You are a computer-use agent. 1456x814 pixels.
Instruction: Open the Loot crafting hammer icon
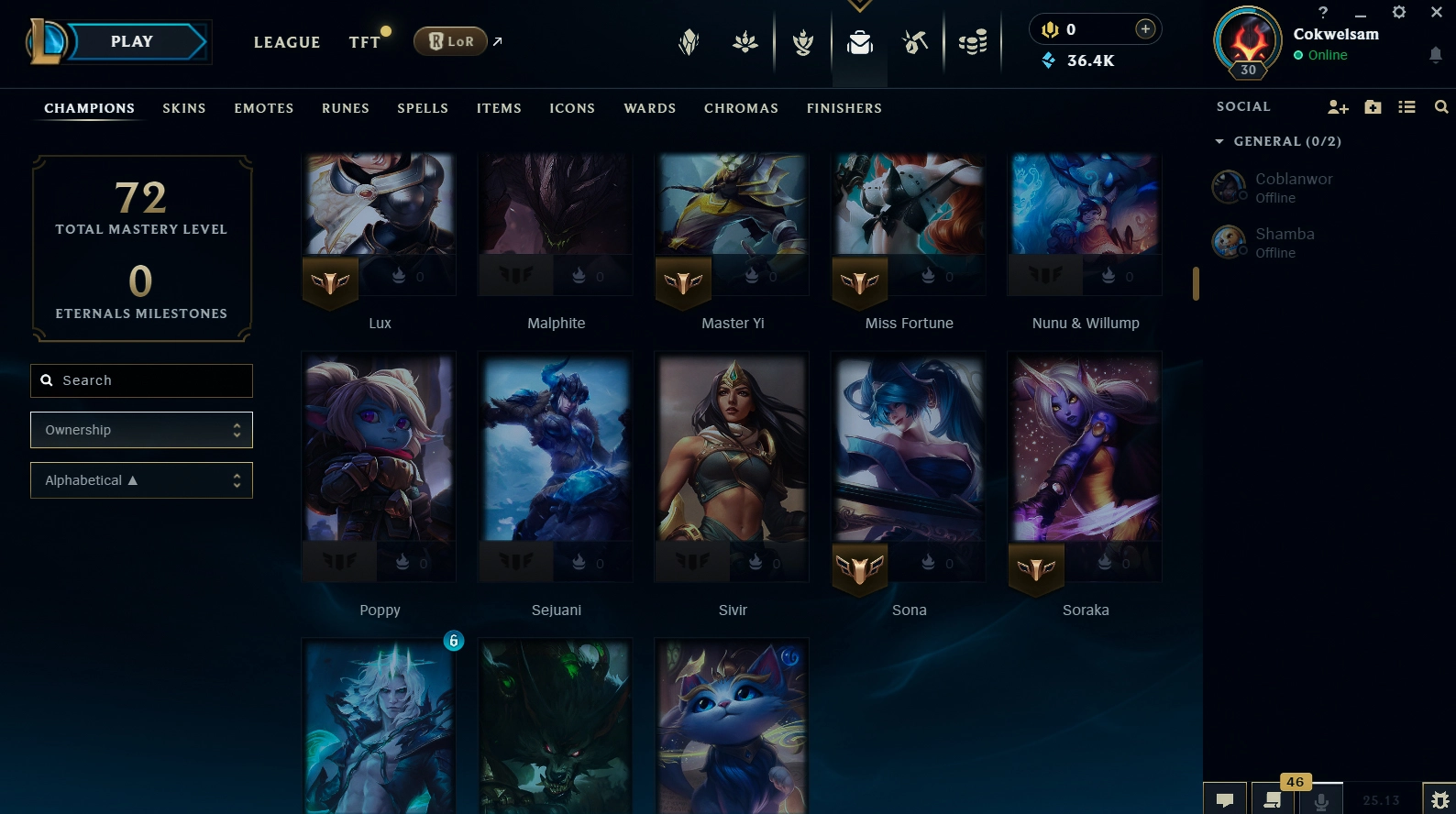click(915, 42)
